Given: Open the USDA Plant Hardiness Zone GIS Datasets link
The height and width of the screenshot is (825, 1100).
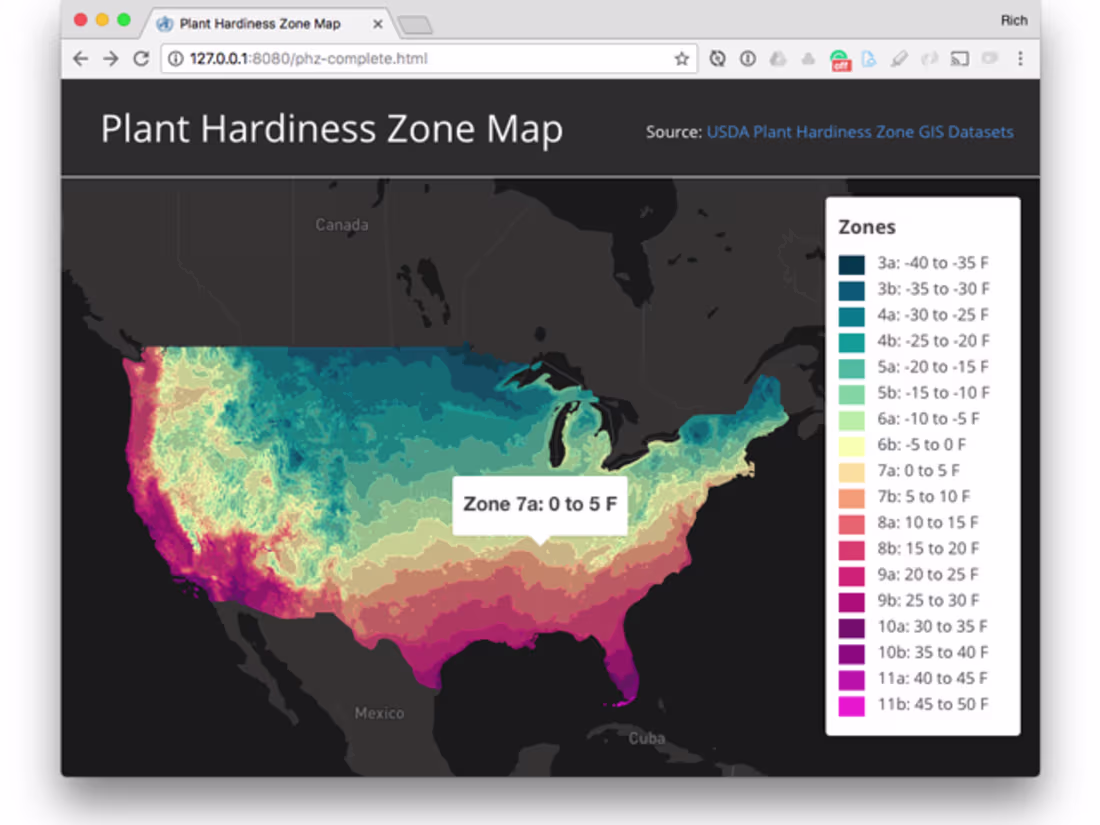Looking at the screenshot, I should click(x=860, y=131).
